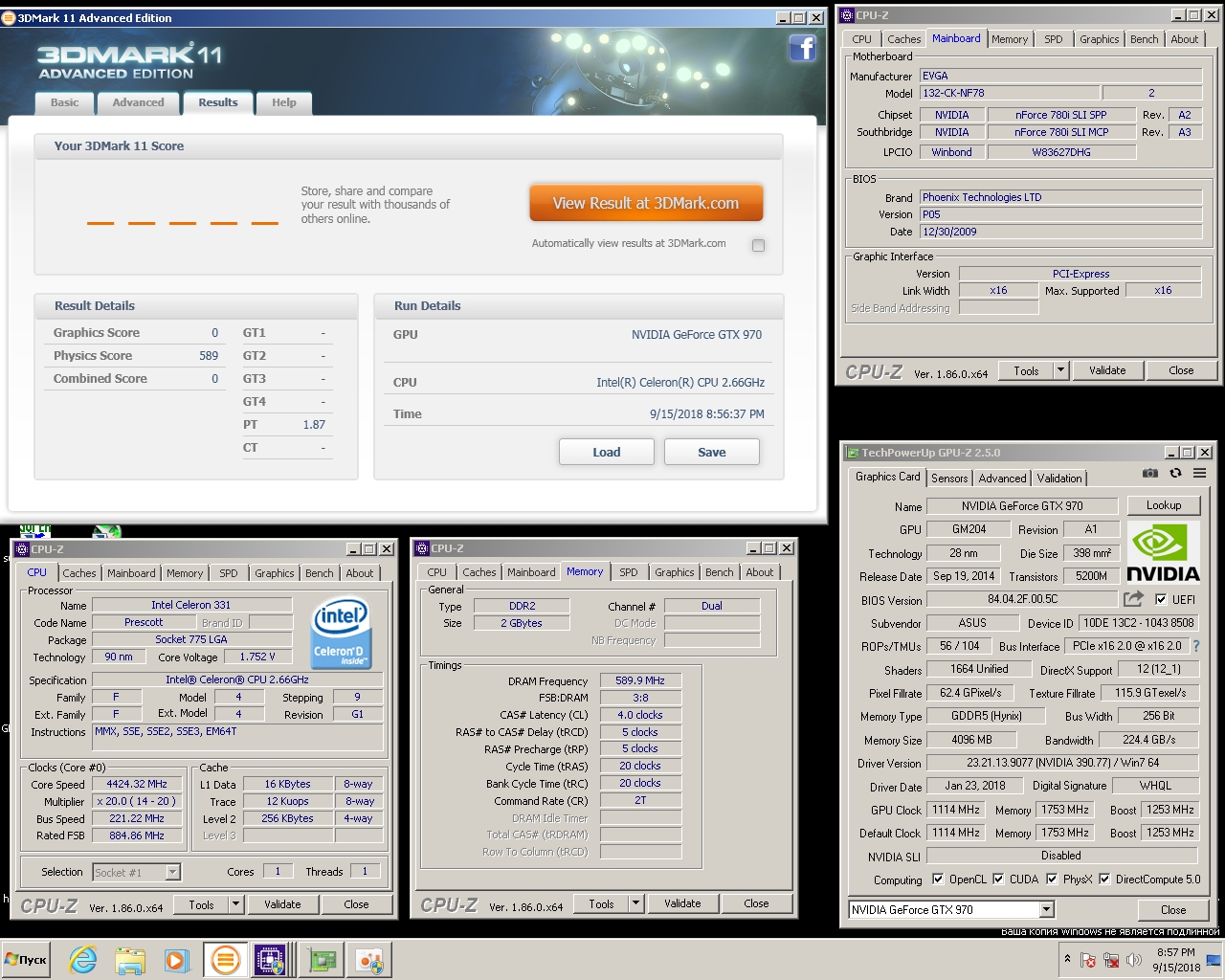Toggle the DirectCompute 5.0 checkbox
The image size is (1225, 980).
pos(1104,879)
